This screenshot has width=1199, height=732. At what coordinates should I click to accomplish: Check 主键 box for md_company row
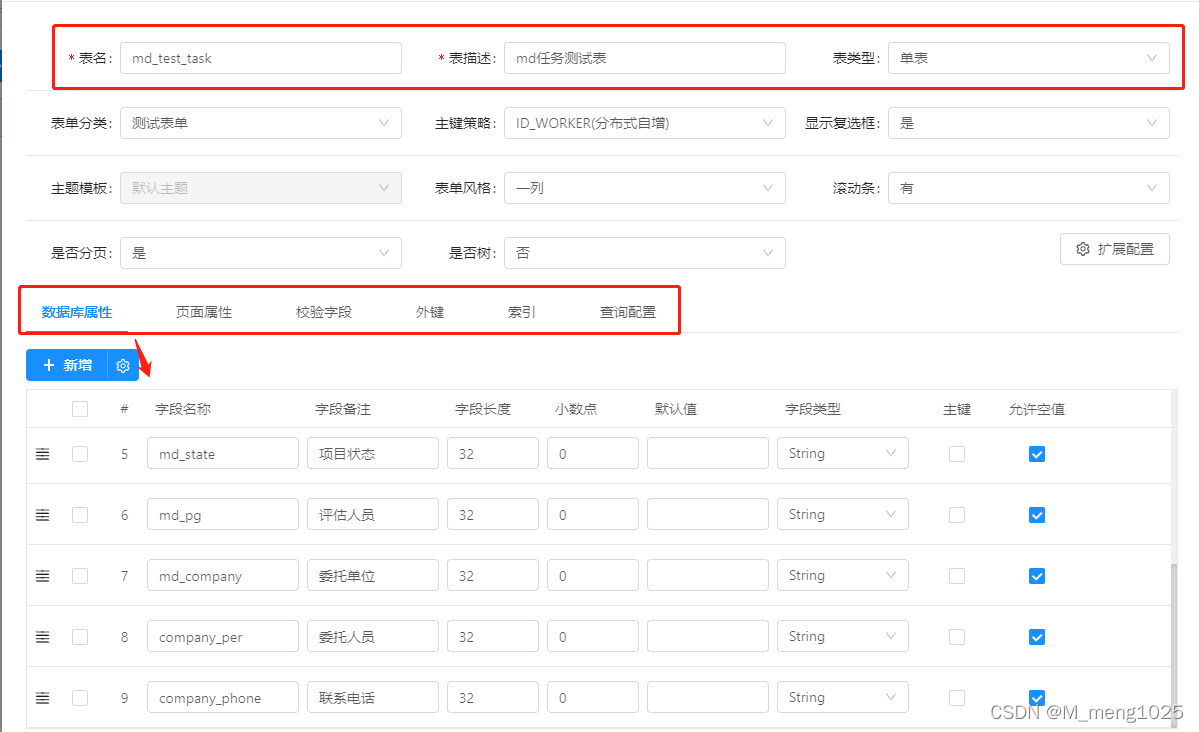957,576
